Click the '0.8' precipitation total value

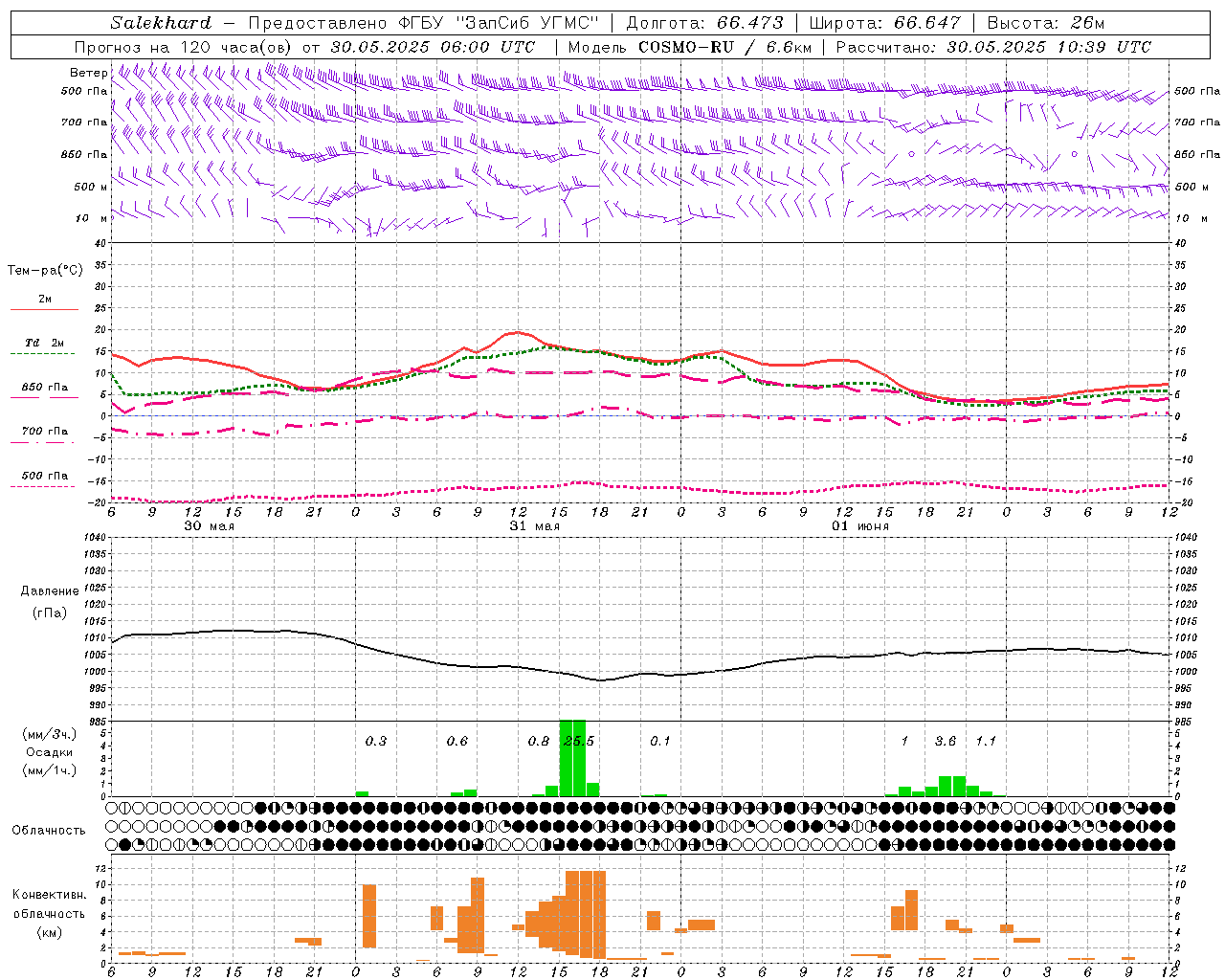[x=539, y=742]
